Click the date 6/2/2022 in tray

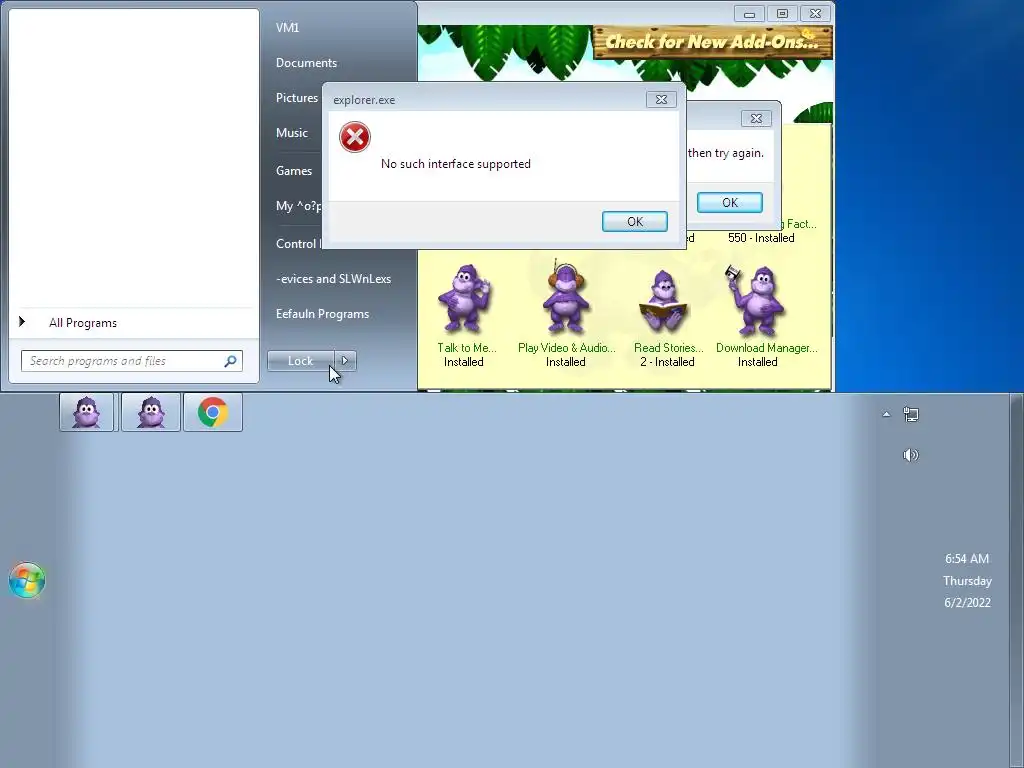pyautogui.click(x=967, y=602)
